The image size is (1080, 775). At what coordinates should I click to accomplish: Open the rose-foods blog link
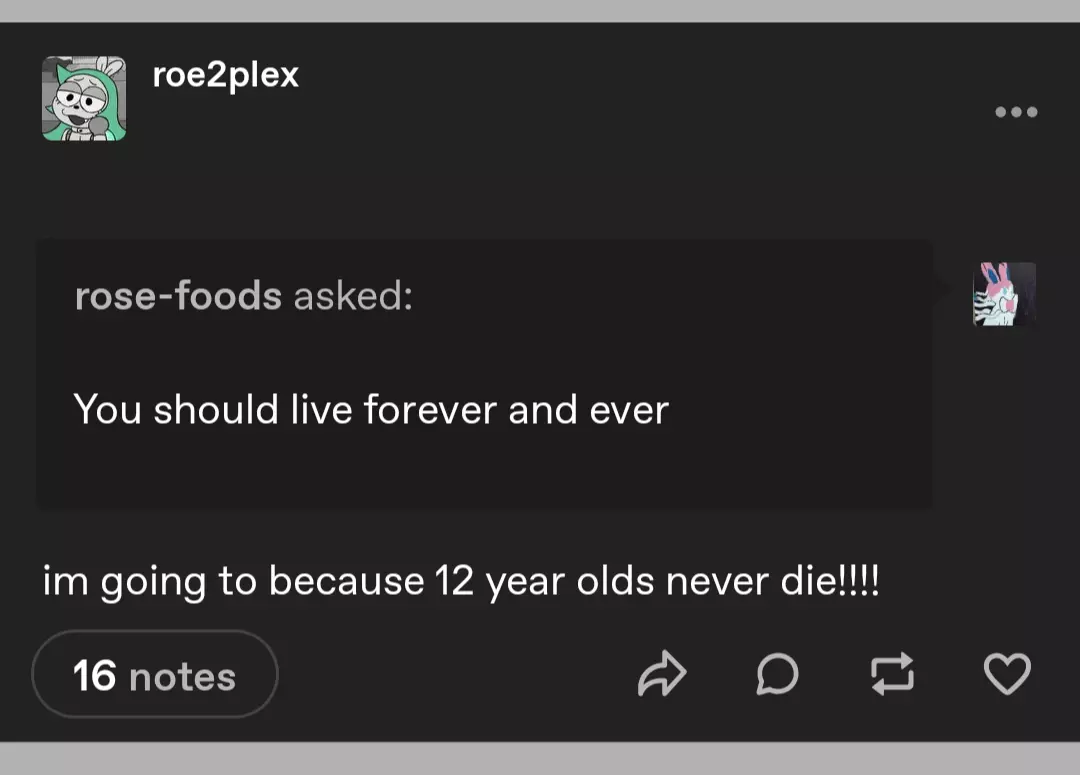coord(178,296)
